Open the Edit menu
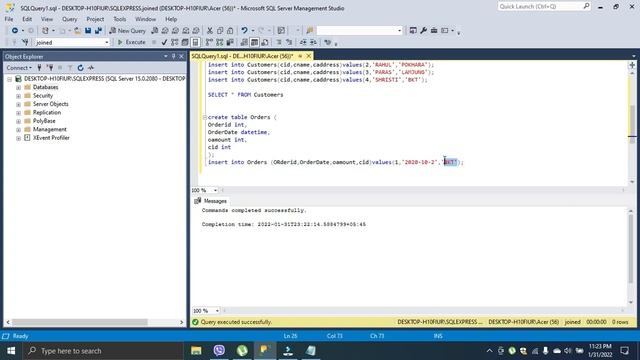The image size is (640, 360). tap(27, 19)
